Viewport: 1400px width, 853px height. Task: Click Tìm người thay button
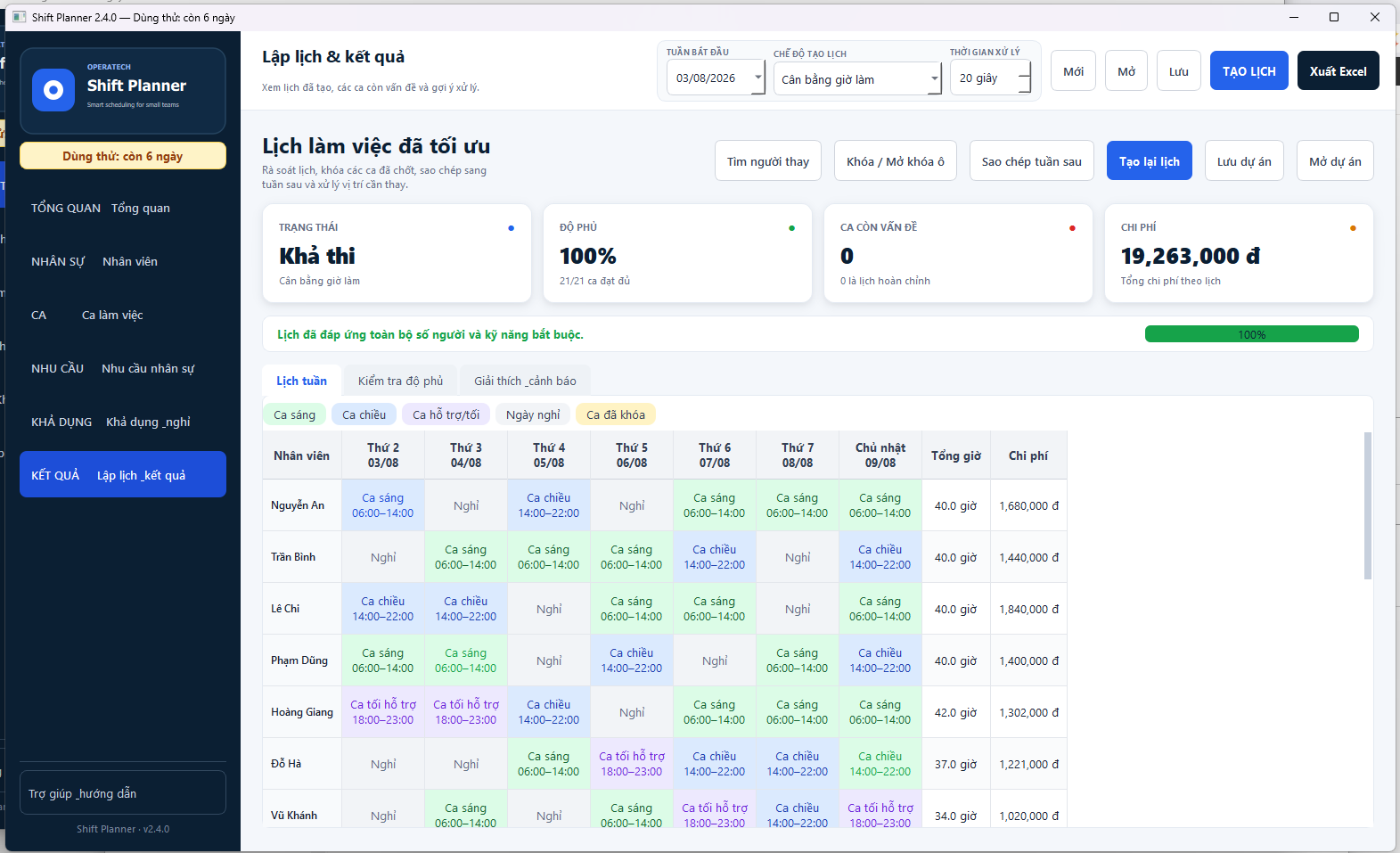767,161
